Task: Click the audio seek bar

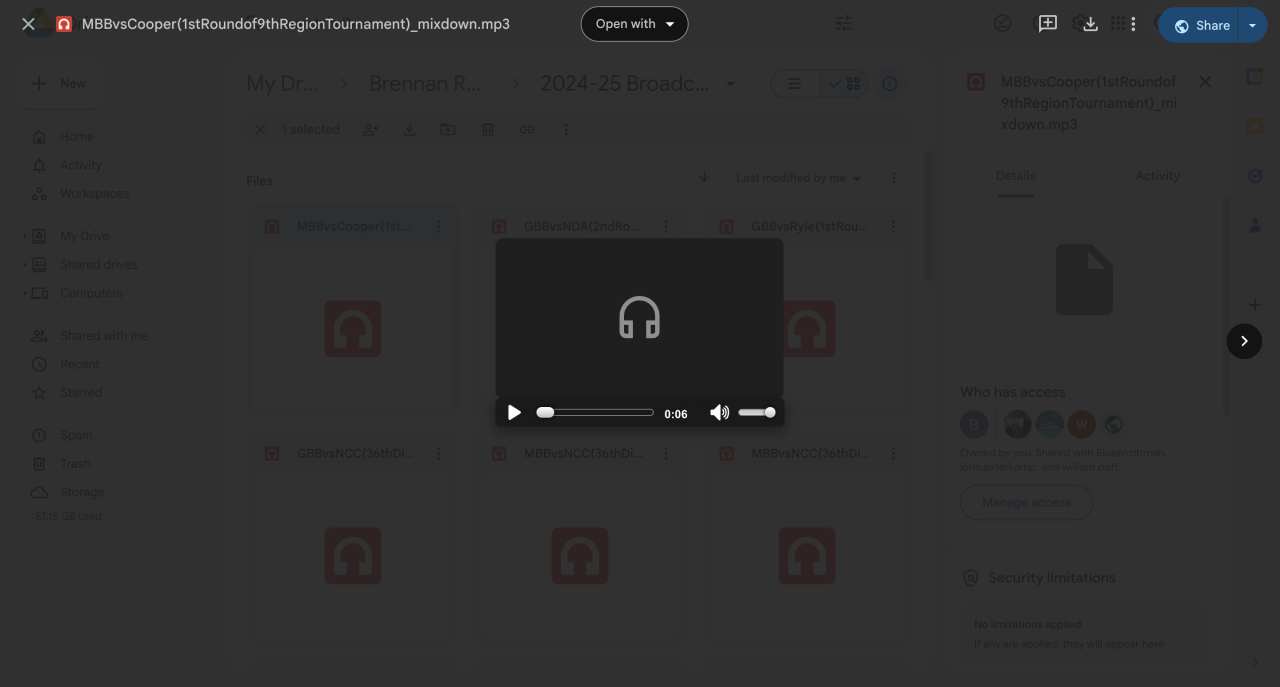Action: click(595, 412)
